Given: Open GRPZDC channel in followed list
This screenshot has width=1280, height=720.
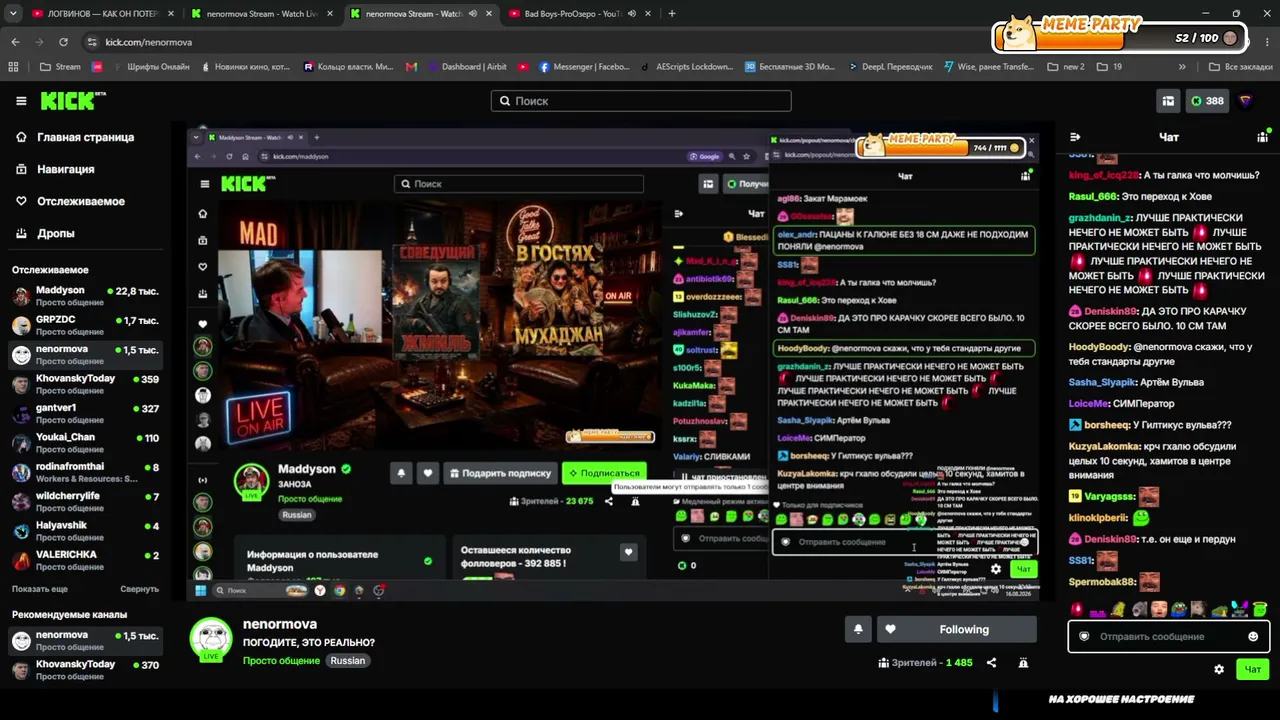Looking at the screenshot, I should tap(85, 325).
